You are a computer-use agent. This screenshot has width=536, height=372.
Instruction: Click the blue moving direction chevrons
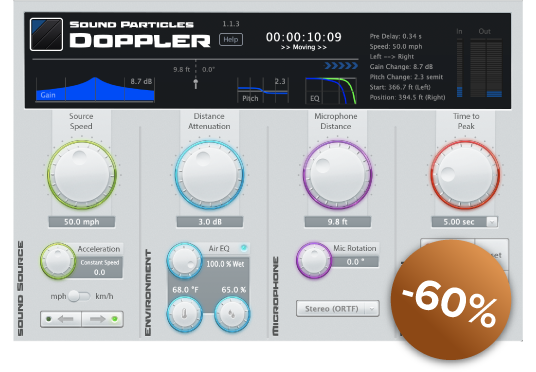341,65
